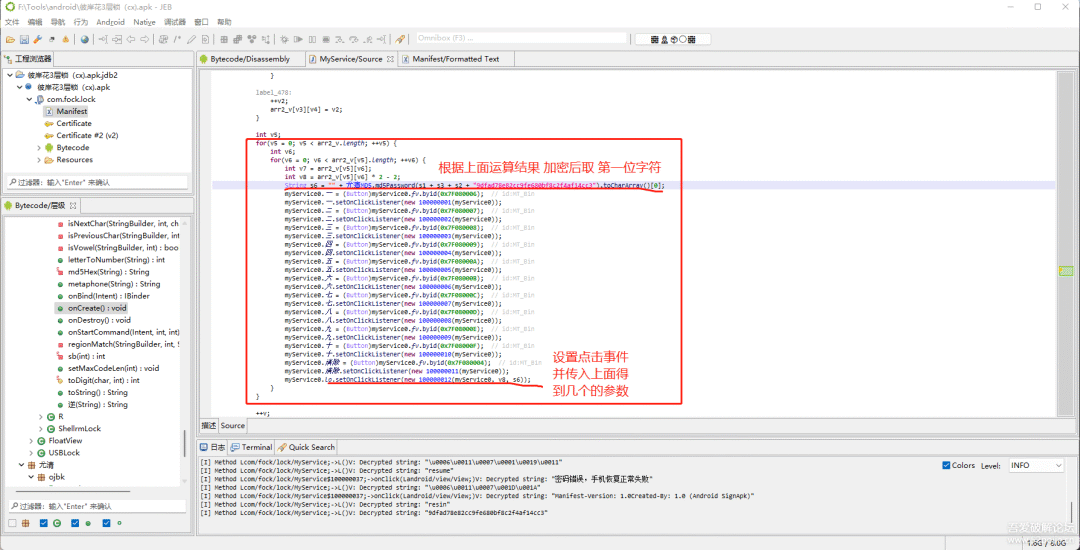Expand the ShellrmLock class node
The image size is (1080, 550).
coord(41,428)
